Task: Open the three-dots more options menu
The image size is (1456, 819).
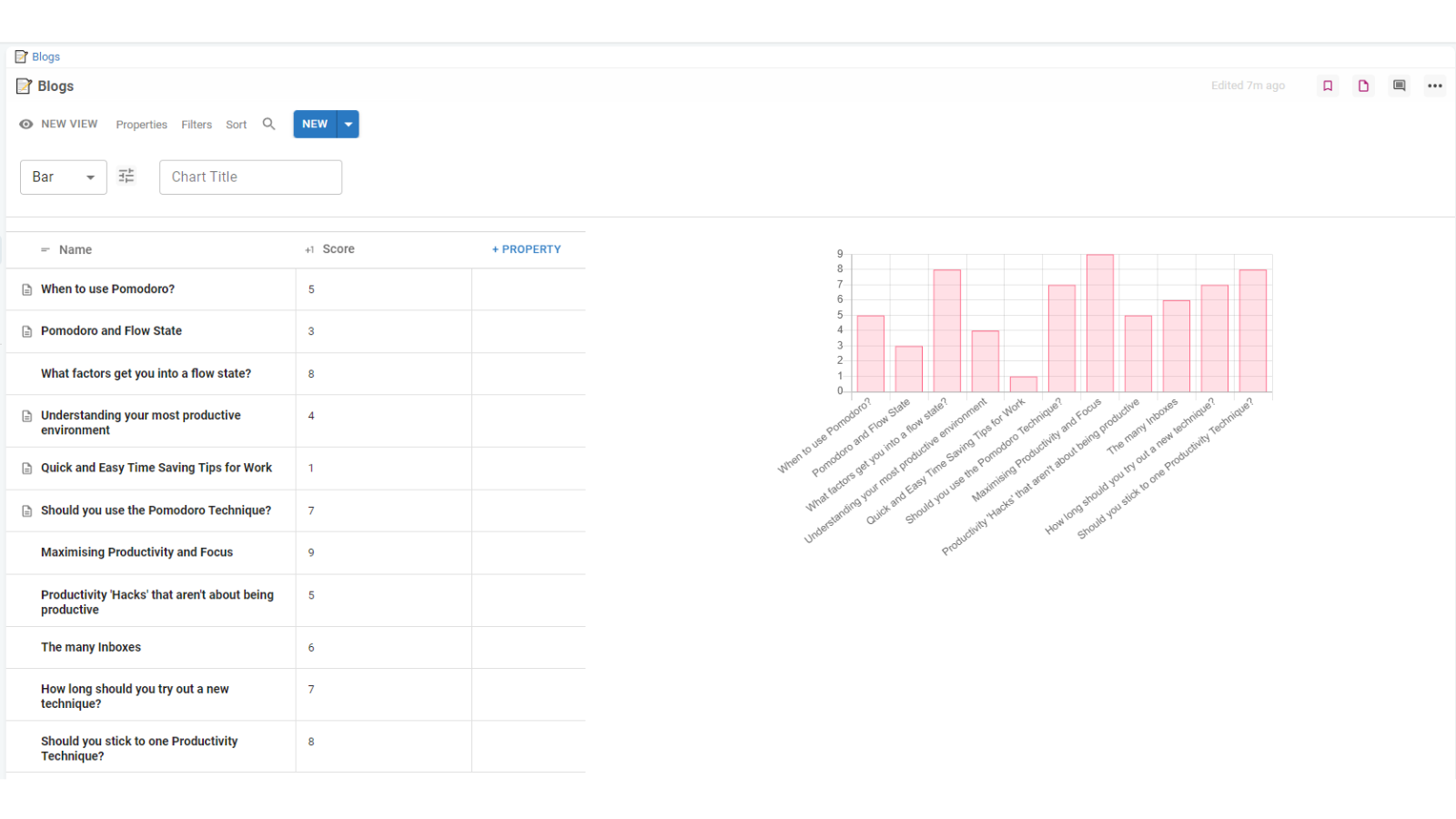Action: [1434, 86]
